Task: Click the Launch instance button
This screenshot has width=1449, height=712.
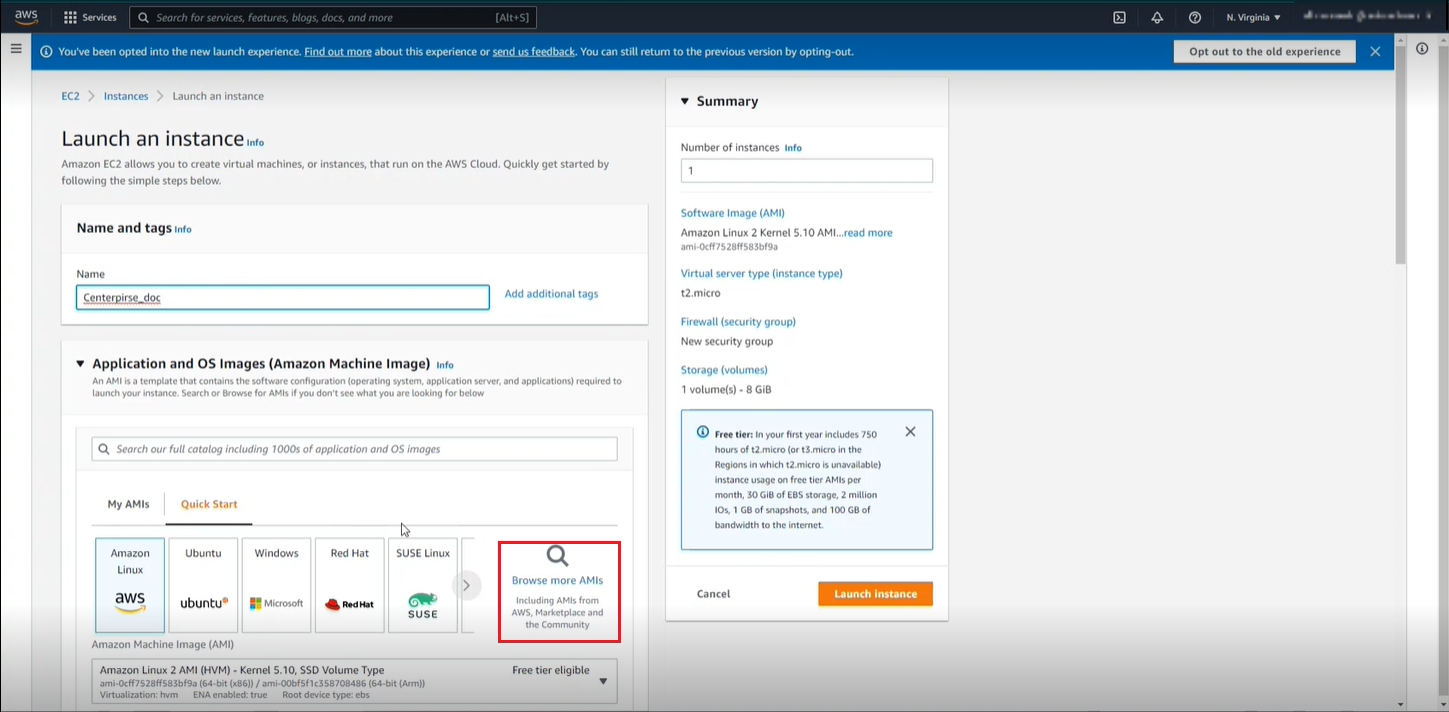Action: coord(875,594)
